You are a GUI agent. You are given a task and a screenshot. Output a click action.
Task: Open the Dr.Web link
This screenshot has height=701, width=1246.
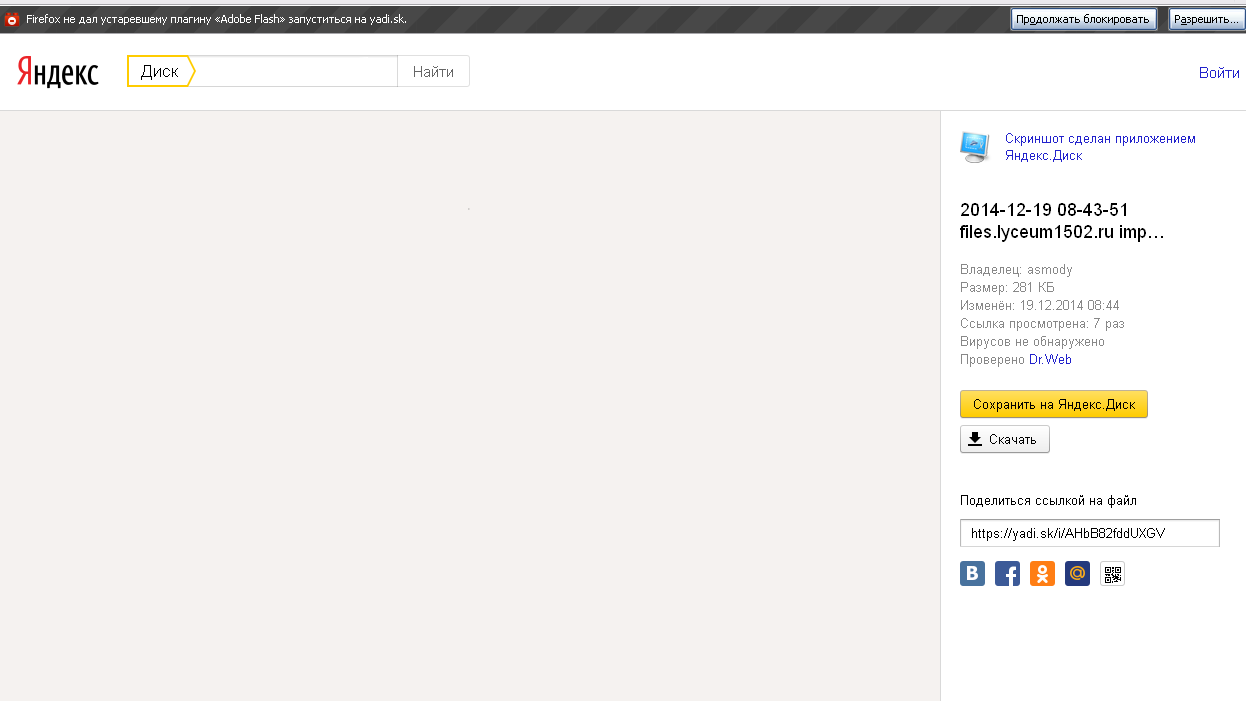click(1050, 360)
